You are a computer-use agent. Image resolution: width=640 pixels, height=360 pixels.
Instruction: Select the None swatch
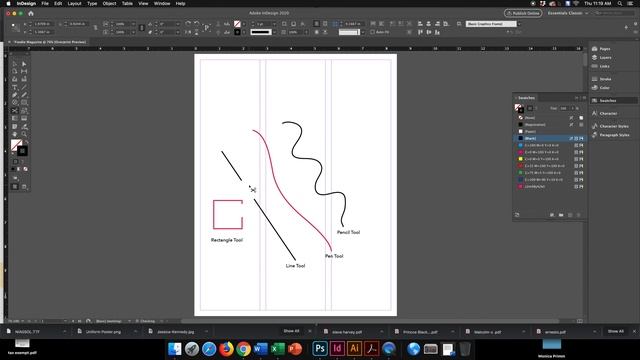(x=549, y=118)
